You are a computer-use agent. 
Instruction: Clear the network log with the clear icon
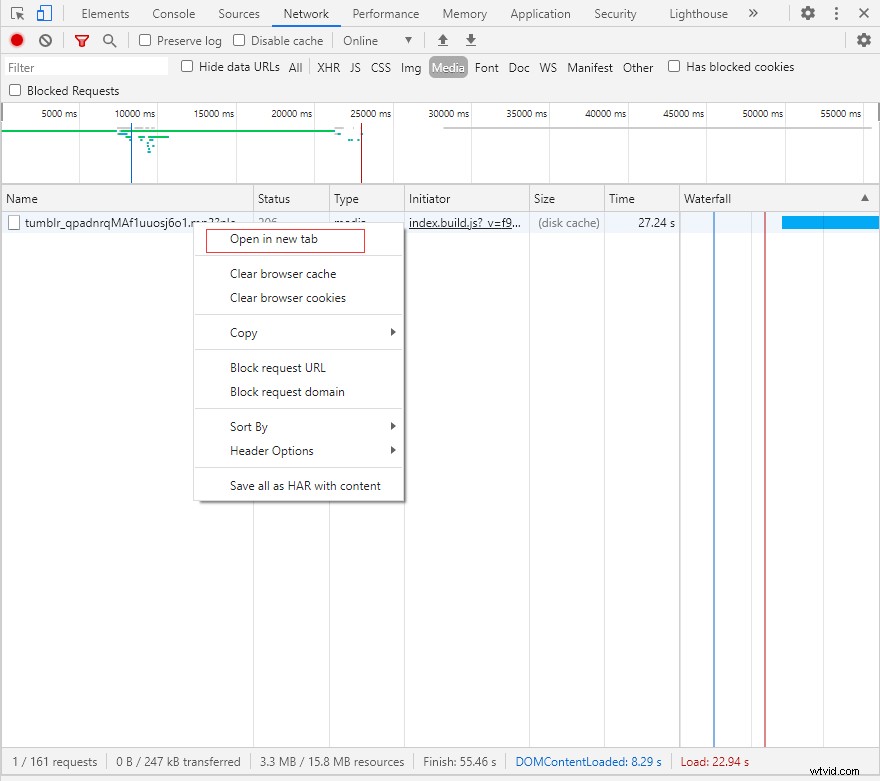[45, 40]
